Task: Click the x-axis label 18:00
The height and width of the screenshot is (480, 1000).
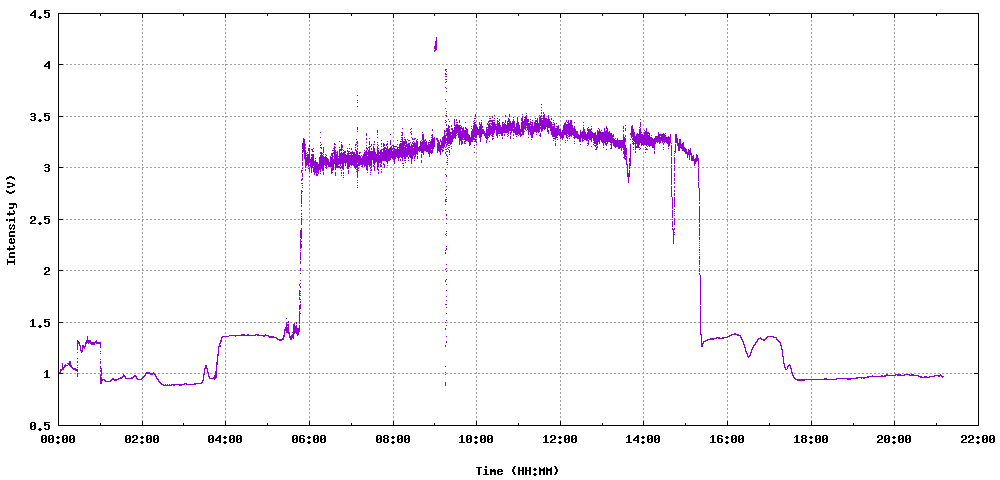Action: point(811,439)
